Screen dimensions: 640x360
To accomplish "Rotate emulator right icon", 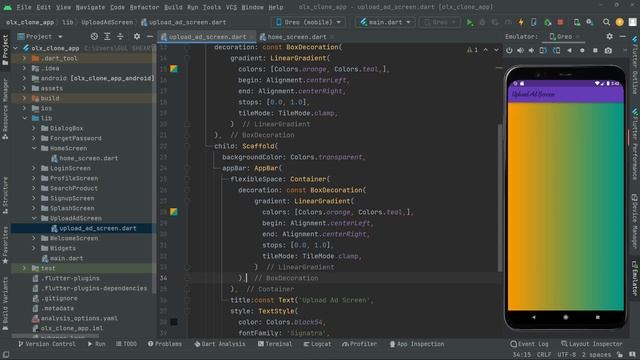I will point(556,51).
